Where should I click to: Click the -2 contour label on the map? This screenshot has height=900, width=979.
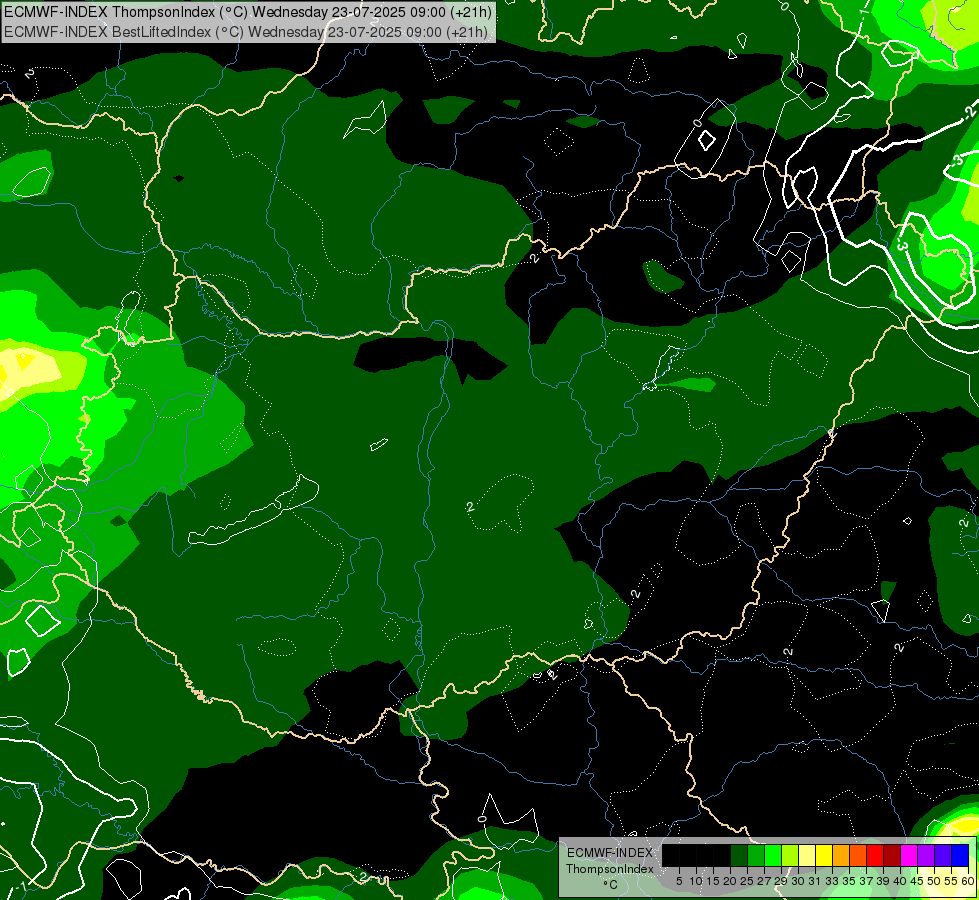pyautogui.click(x=970, y=112)
